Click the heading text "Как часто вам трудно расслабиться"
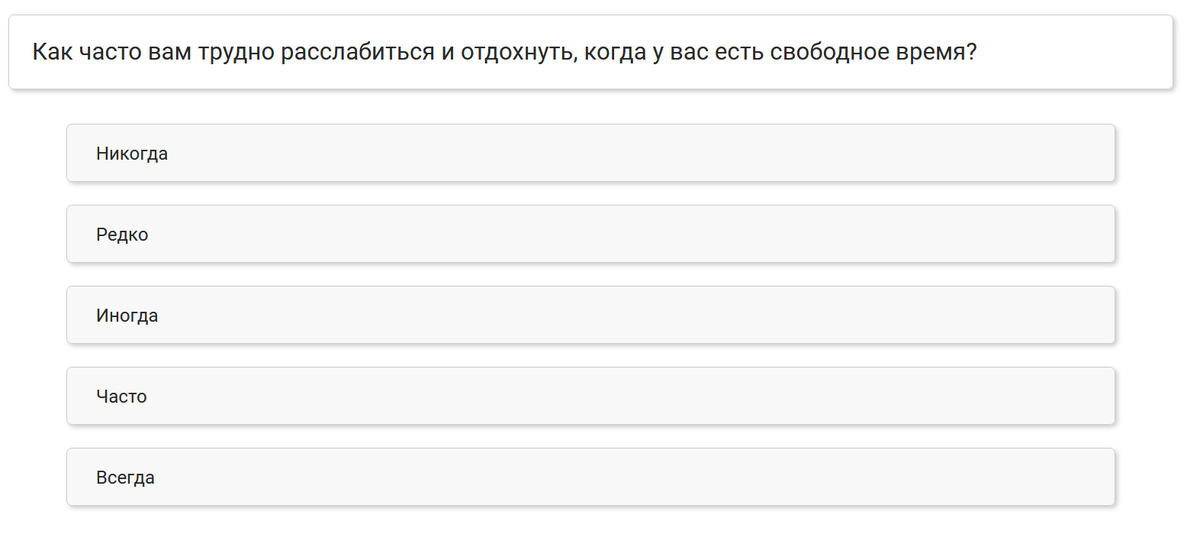The height and width of the screenshot is (541, 1200). point(233,52)
